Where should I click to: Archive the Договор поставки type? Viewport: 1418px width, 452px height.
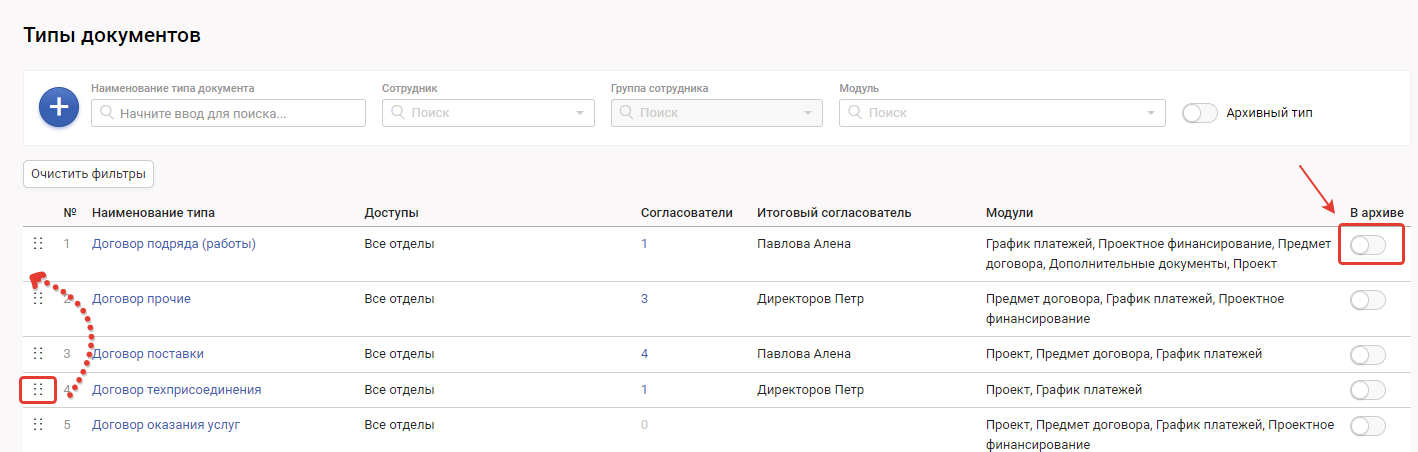(x=1367, y=354)
